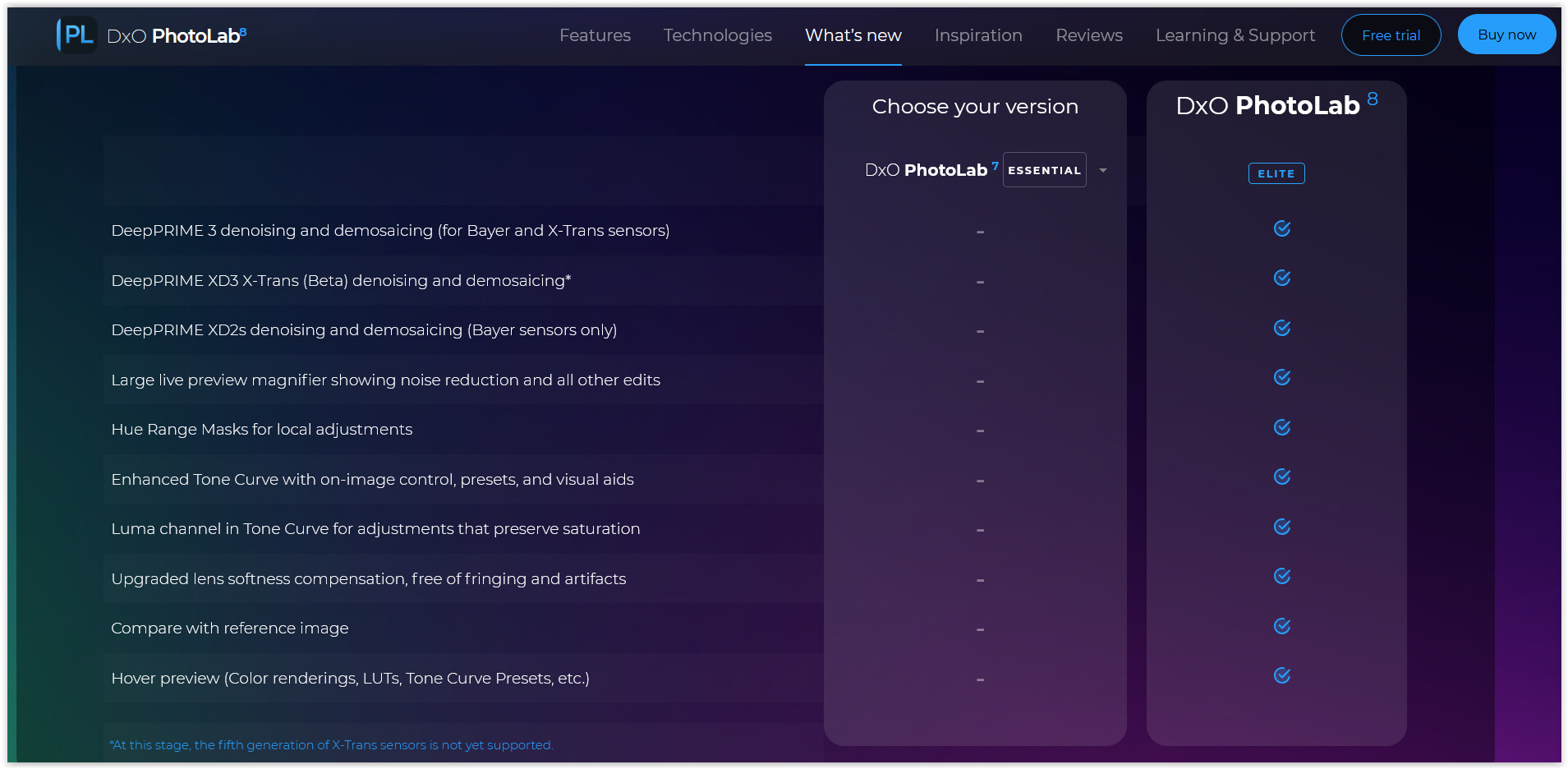1568x769 pixels.
Task: Click the Choose your version heading
Action: (975, 107)
